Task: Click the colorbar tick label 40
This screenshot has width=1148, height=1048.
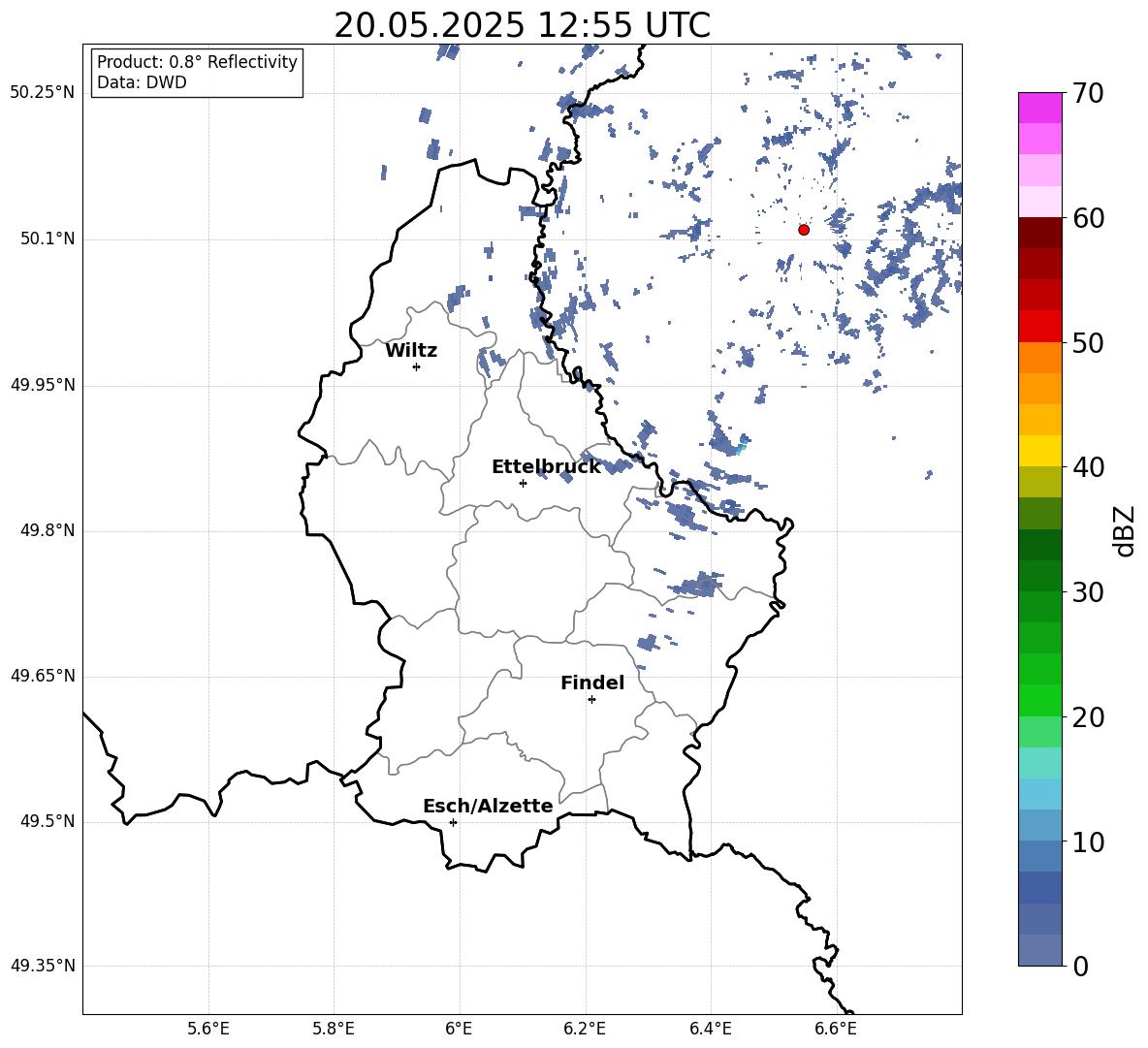Action: 1087,467
